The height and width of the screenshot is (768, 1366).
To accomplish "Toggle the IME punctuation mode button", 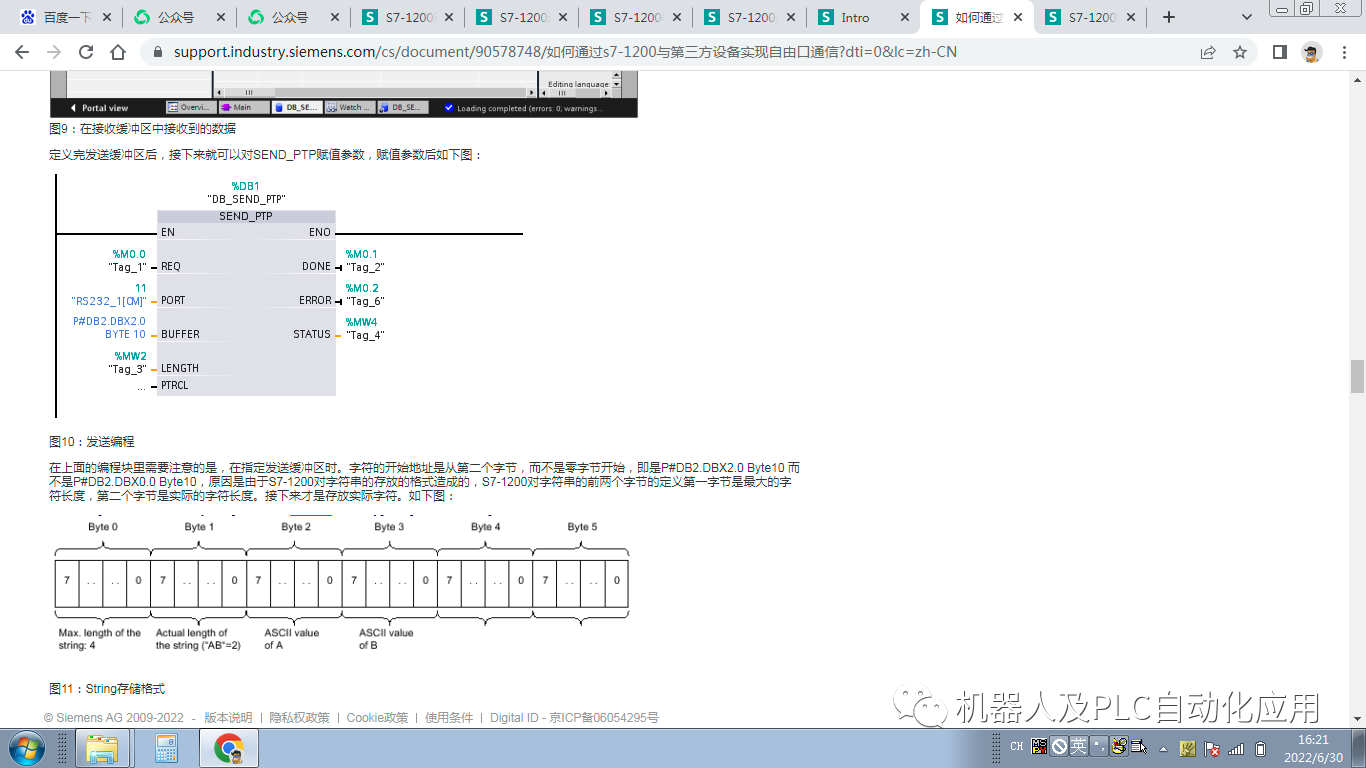I will coord(1098,746).
